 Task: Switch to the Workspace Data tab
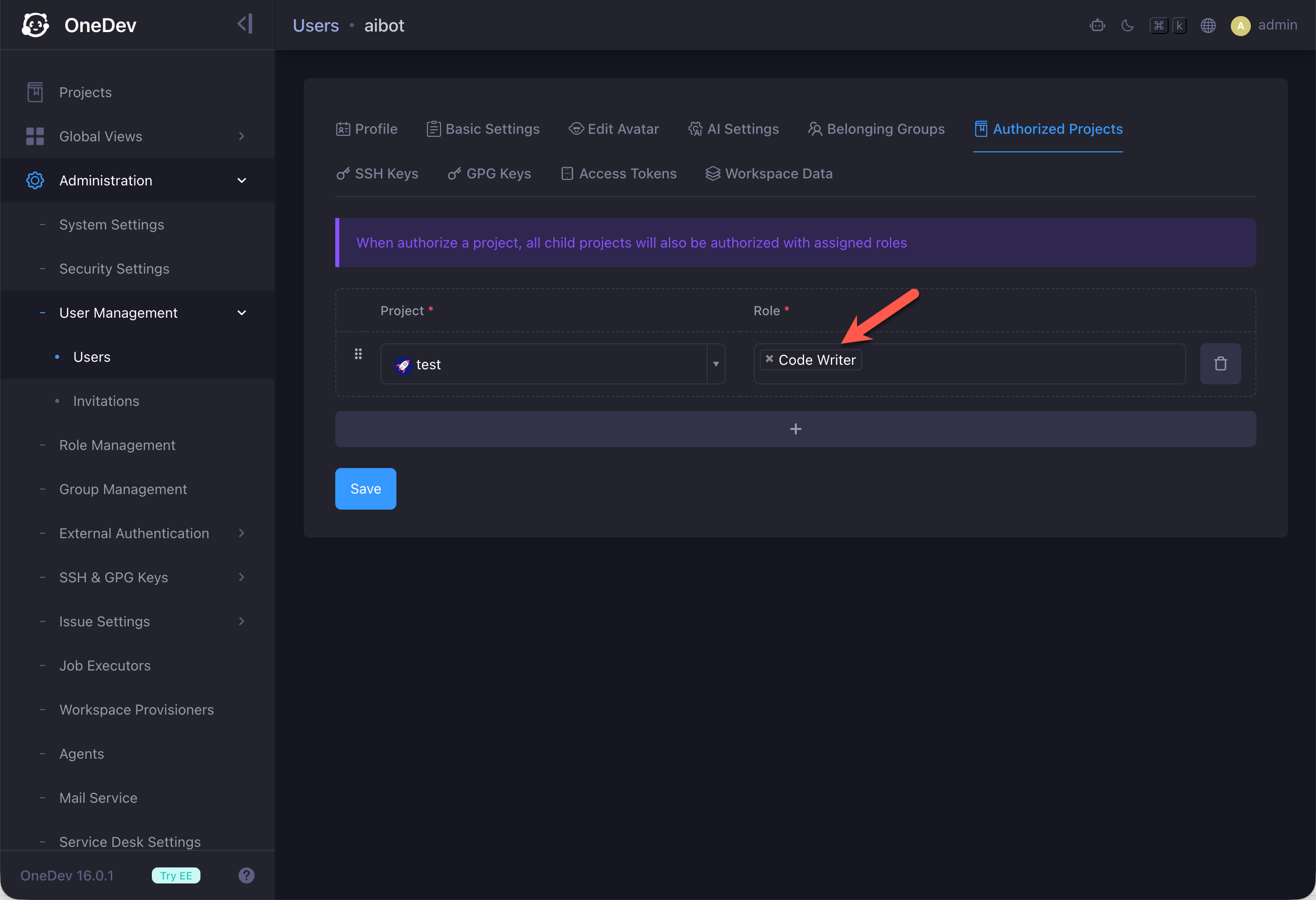pos(769,173)
